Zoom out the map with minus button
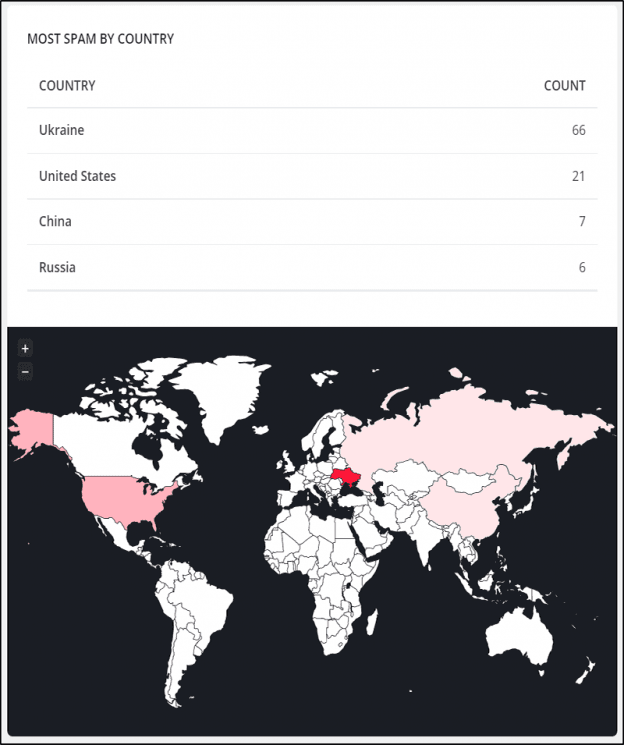 point(25,372)
